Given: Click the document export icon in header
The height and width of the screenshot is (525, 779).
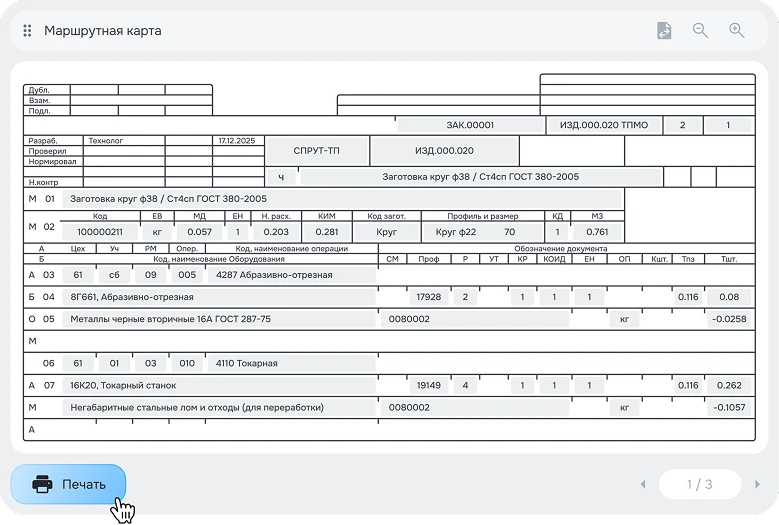Looking at the screenshot, I should coord(663,31).
